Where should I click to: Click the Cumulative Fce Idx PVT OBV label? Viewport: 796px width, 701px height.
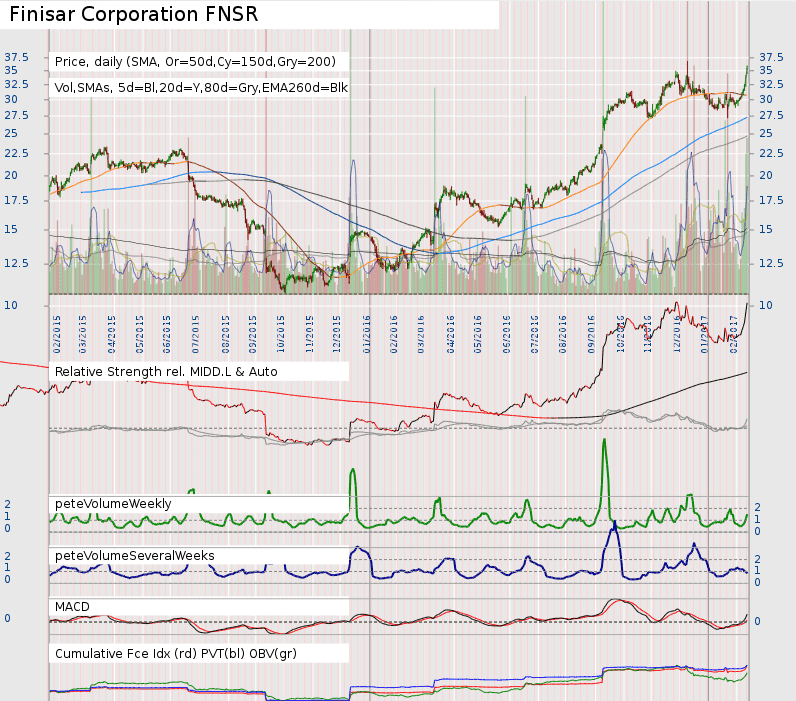point(176,653)
